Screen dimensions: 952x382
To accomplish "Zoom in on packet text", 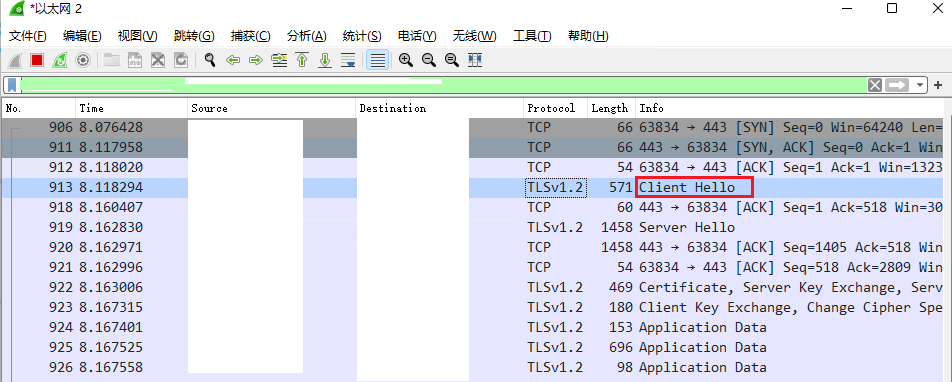I will 406,60.
